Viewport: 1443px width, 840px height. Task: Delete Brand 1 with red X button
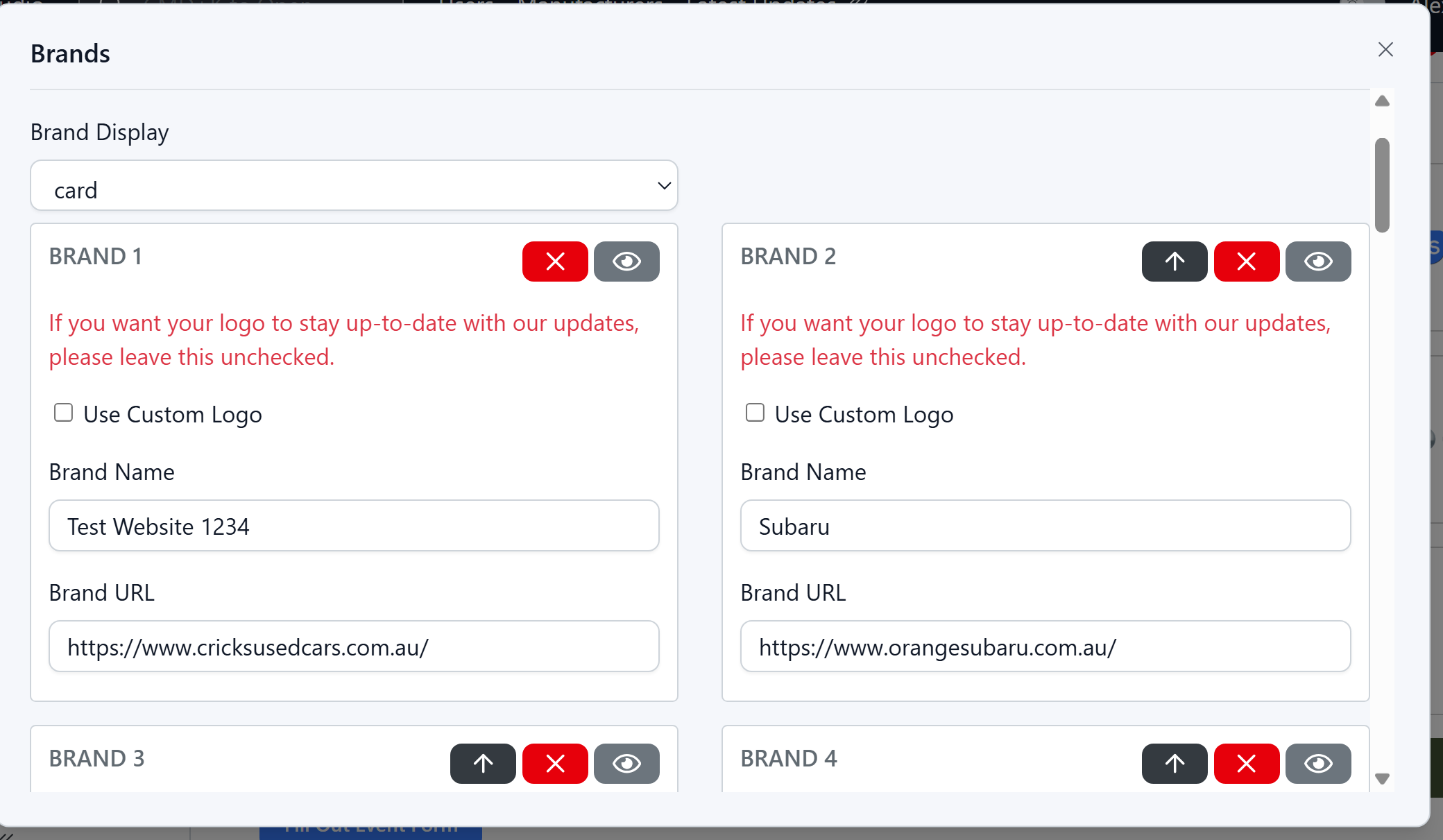pyautogui.click(x=555, y=262)
